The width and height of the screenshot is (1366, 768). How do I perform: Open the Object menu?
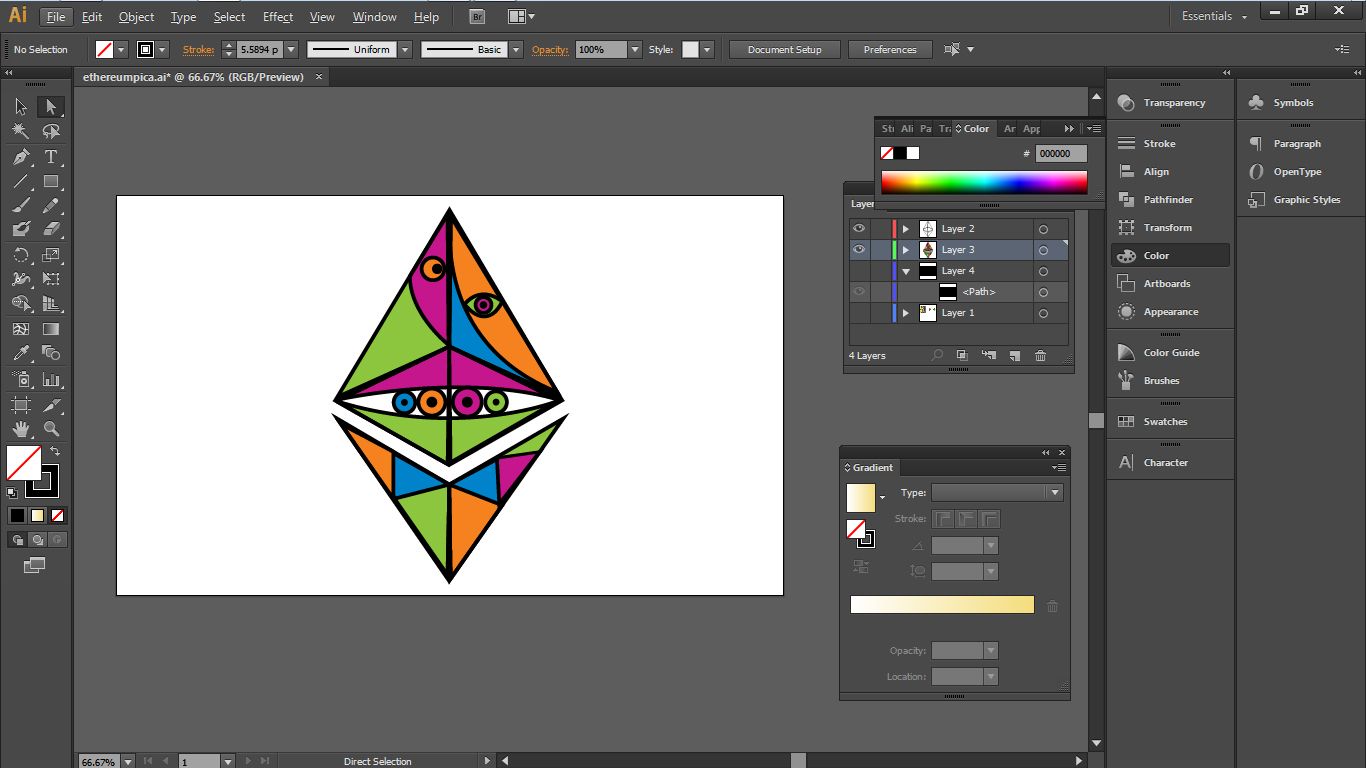pos(137,17)
